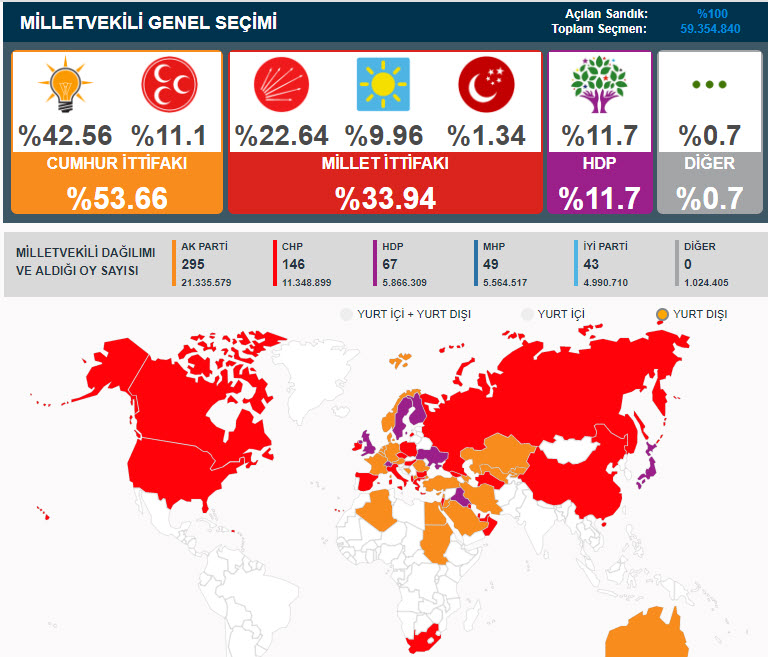Click Svalbard islands on the map
This screenshot has height=657, width=768.
click(x=401, y=361)
